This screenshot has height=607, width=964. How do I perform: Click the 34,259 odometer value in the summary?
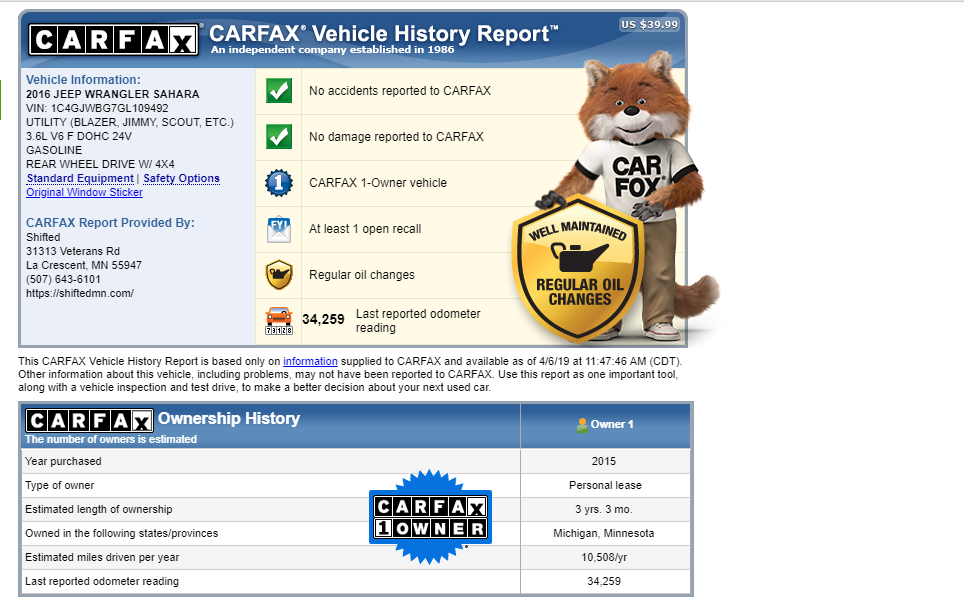(x=323, y=320)
